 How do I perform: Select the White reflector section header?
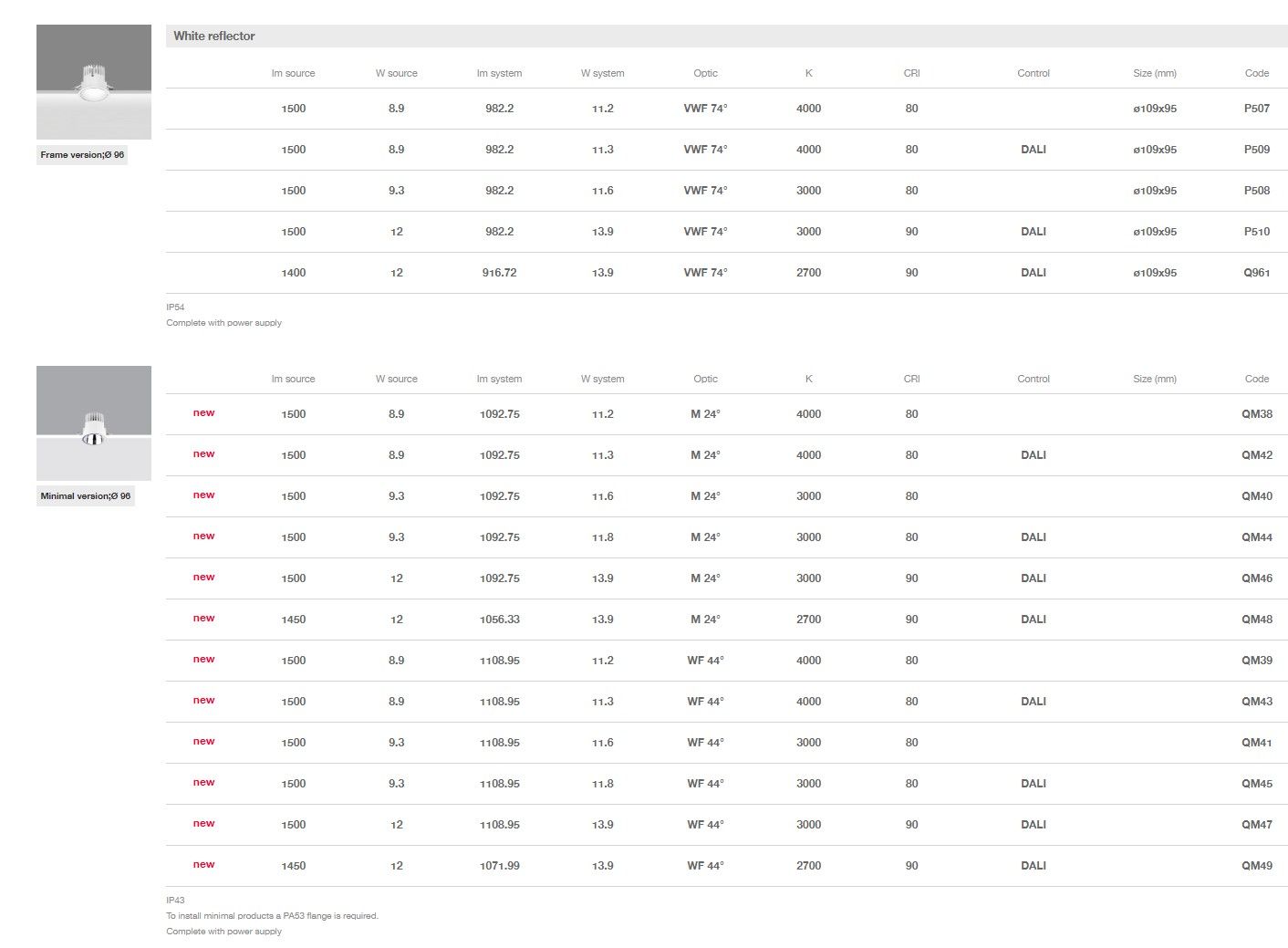[x=214, y=36]
